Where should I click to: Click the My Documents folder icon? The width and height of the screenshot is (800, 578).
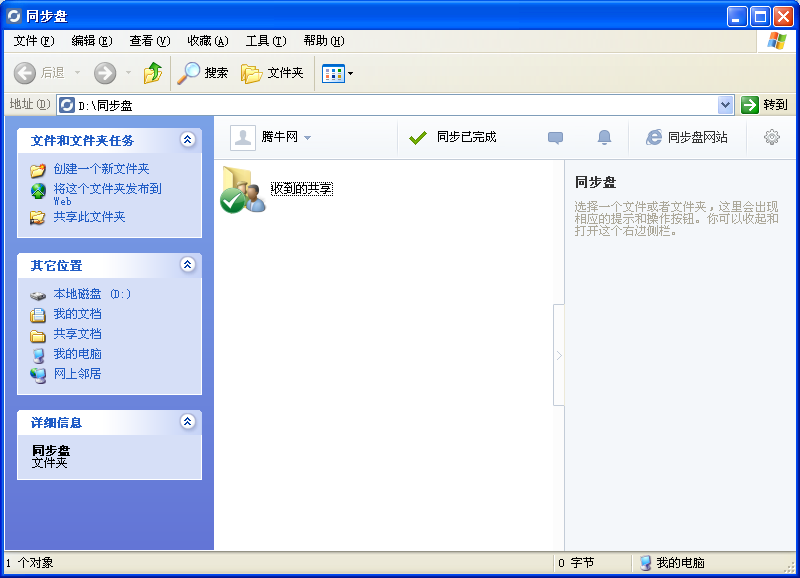38,315
